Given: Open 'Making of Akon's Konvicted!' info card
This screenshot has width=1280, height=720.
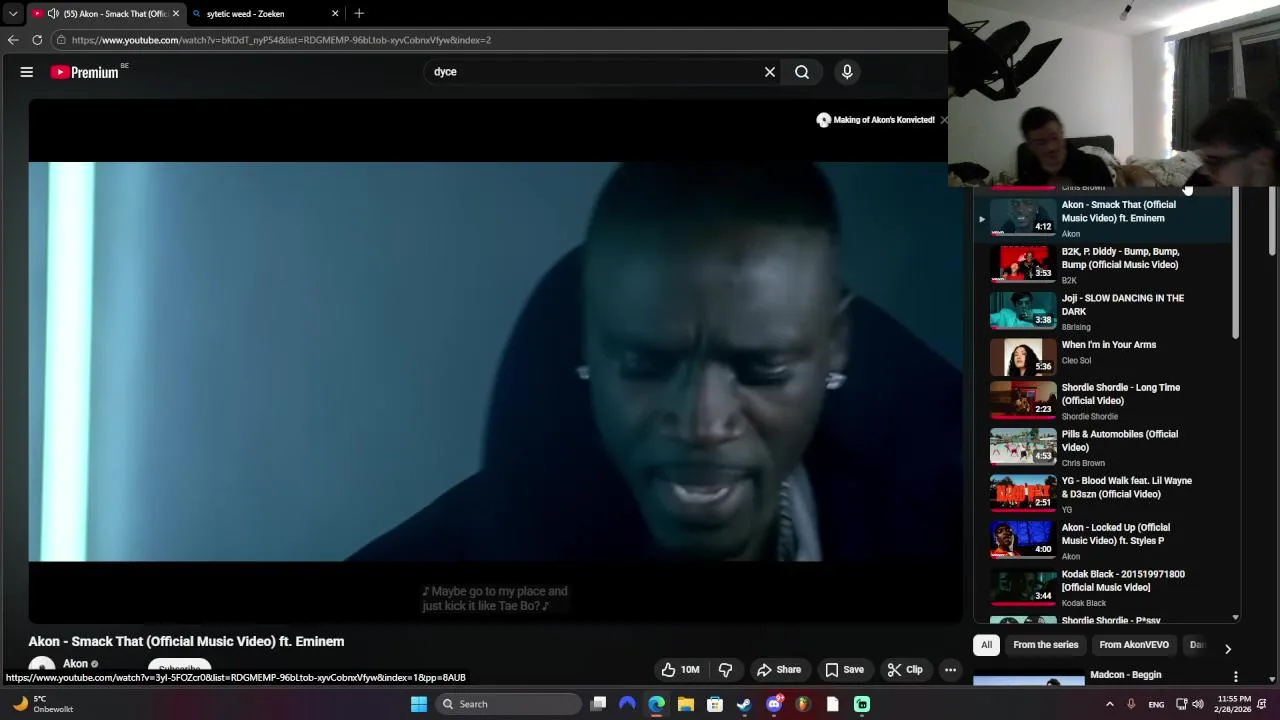Looking at the screenshot, I should point(876,120).
